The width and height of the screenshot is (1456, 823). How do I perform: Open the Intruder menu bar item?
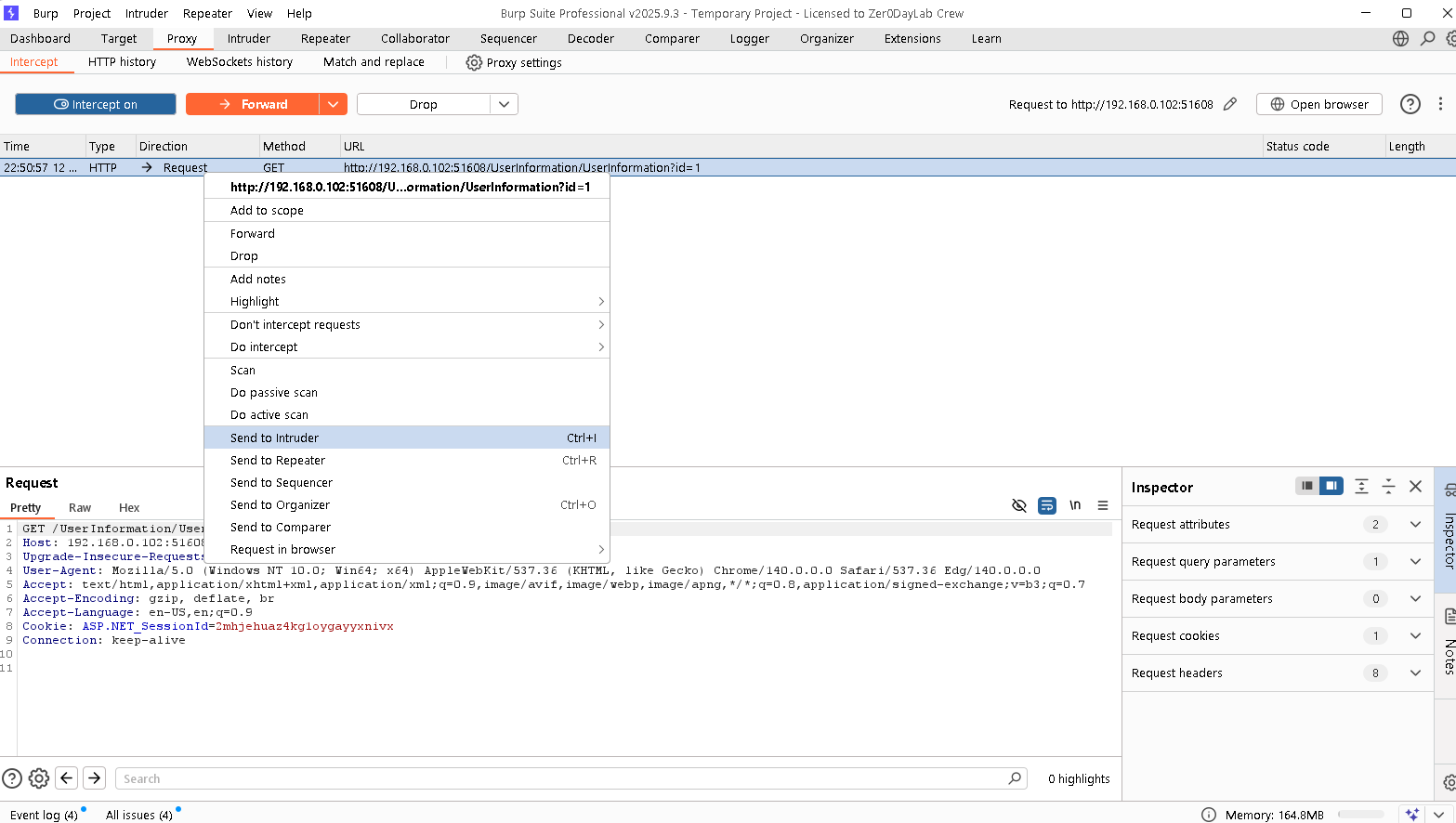(x=147, y=14)
